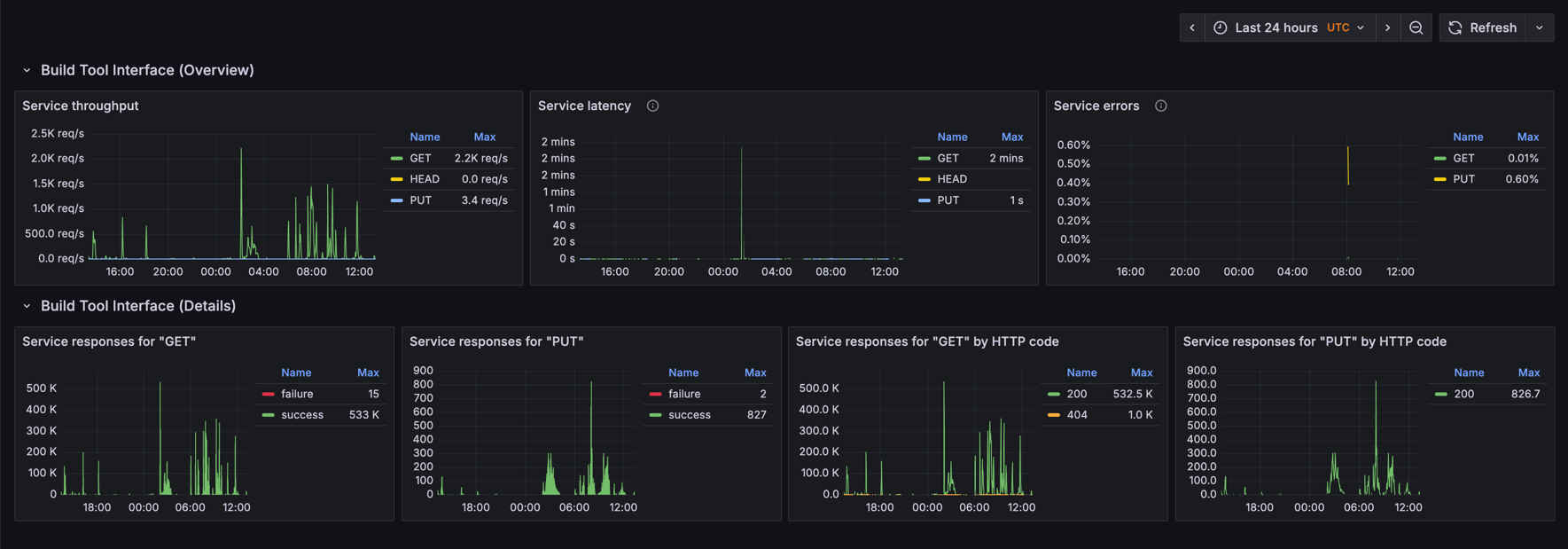Open the Service throughput panel title
The image size is (1568, 549).
[x=81, y=106]
